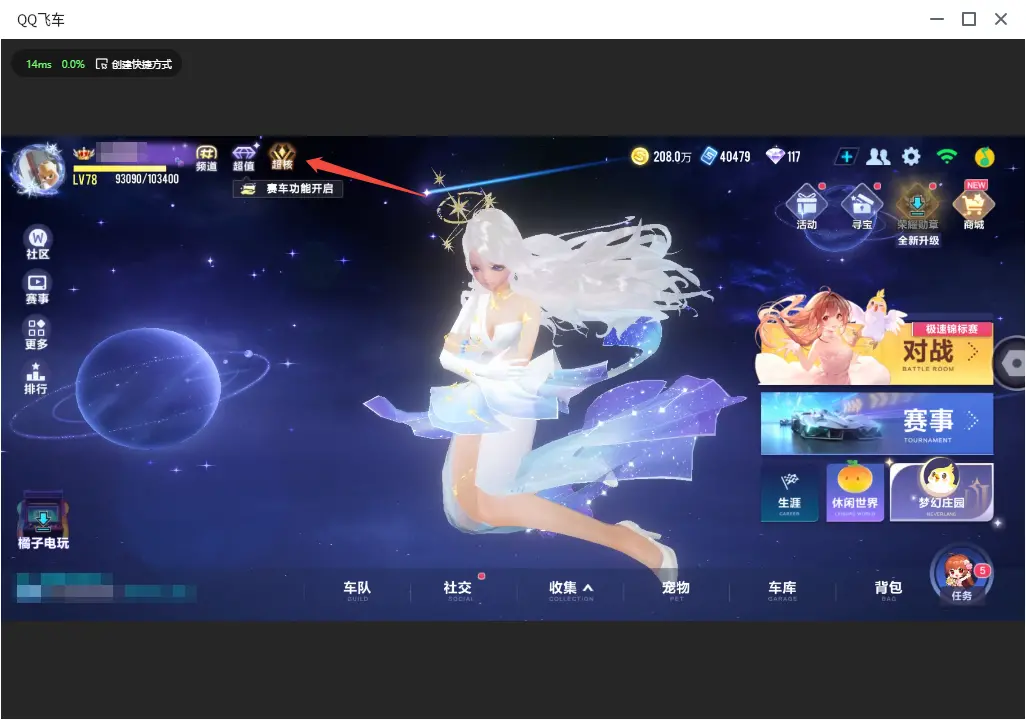Click the 14ms latency indicator

pos(39,64)
